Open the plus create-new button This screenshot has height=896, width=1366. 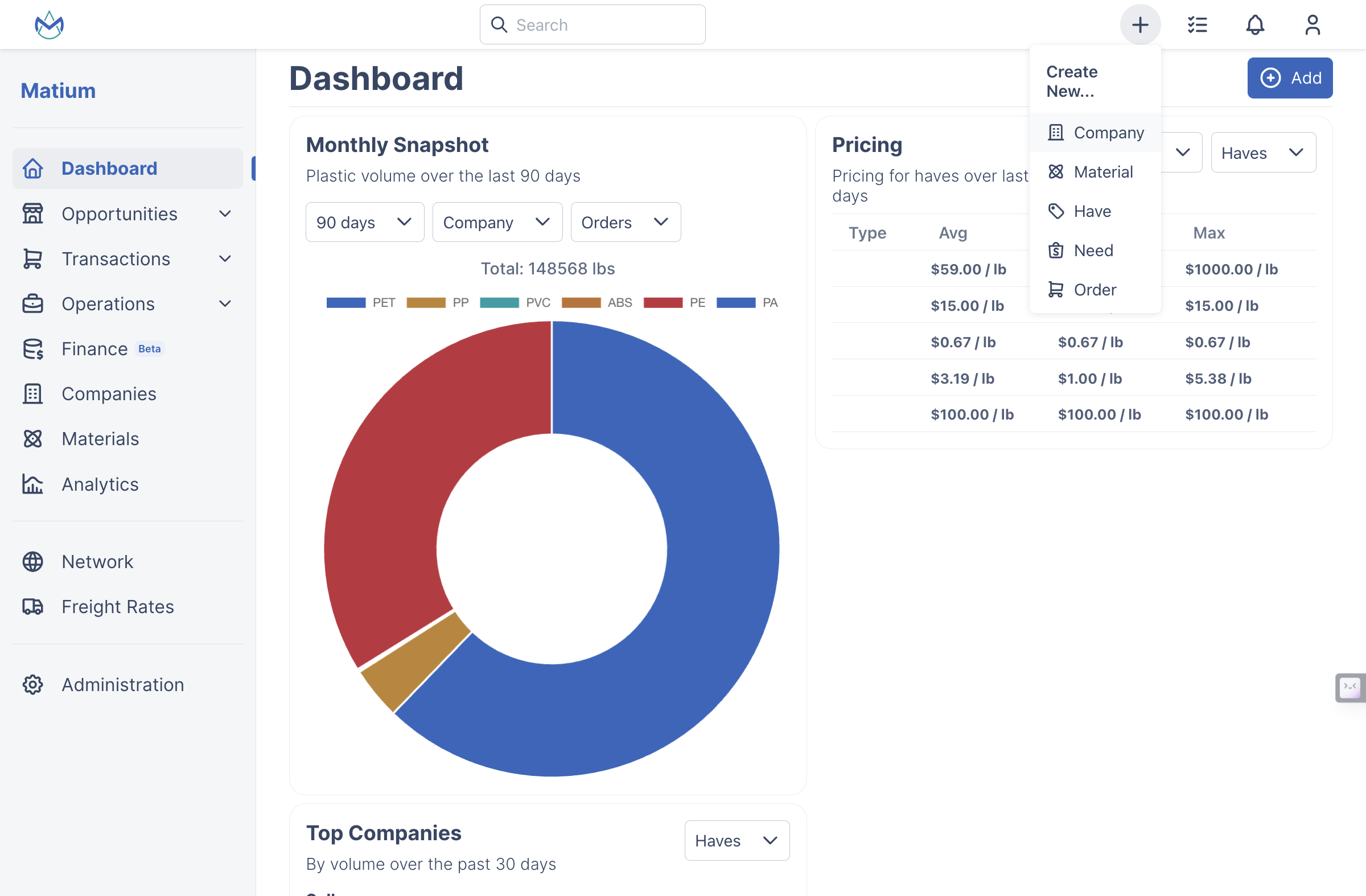coord(1140,24)
